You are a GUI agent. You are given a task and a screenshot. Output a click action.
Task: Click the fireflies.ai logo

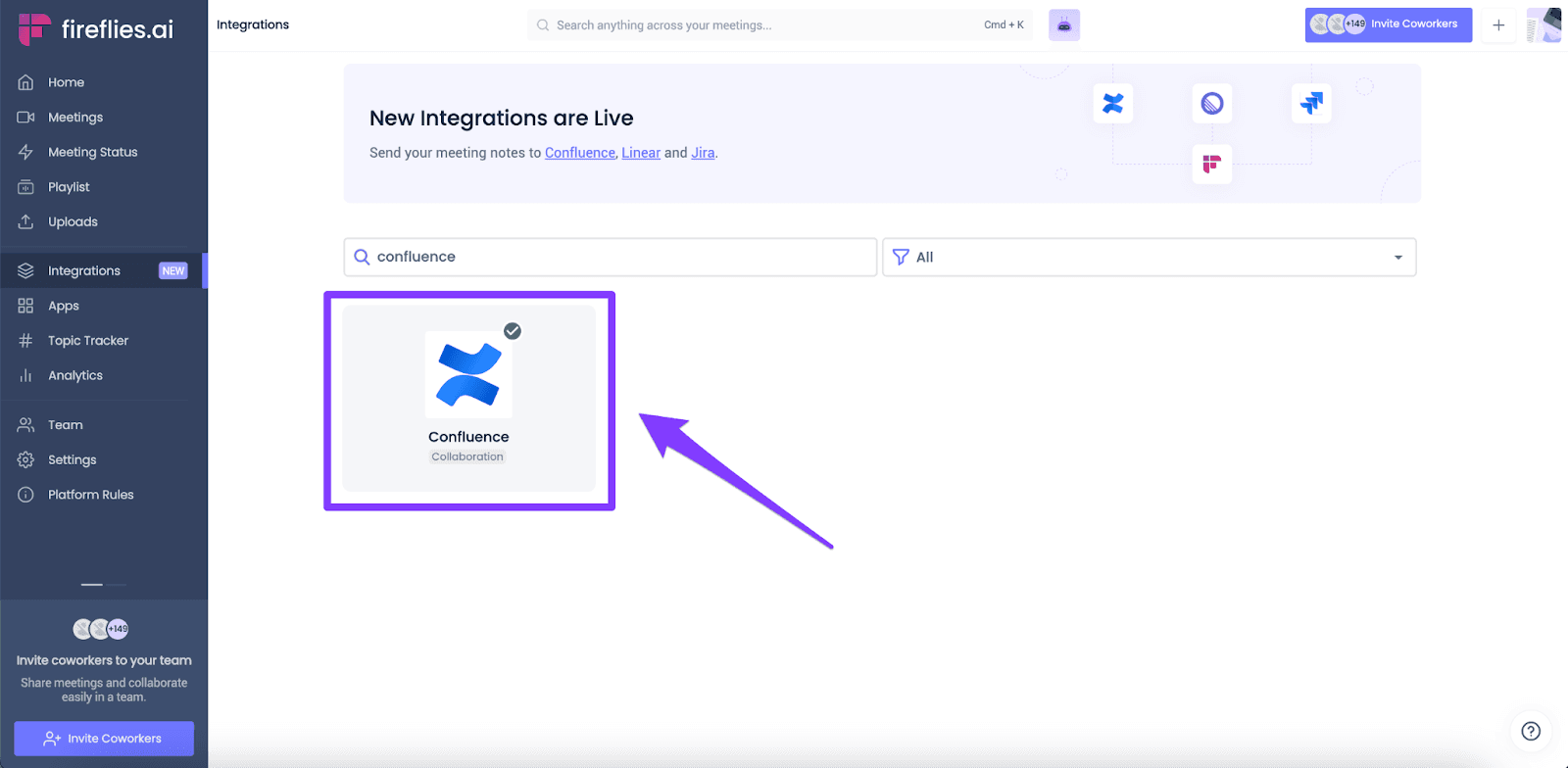tap(96, 29)
